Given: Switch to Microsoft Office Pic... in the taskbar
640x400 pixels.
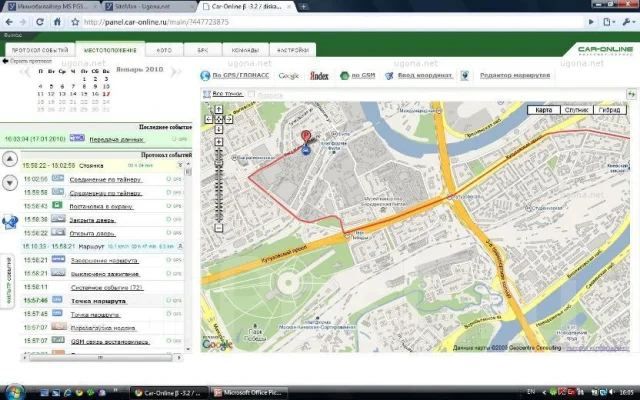Looking at the screenshot, I should [x=249, y=393].
